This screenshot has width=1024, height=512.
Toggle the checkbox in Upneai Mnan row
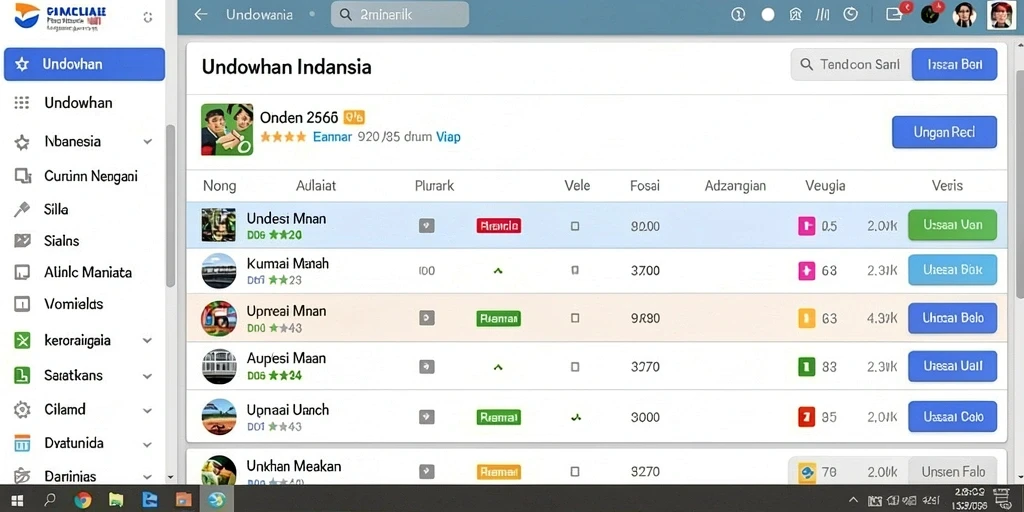point(575,318)
